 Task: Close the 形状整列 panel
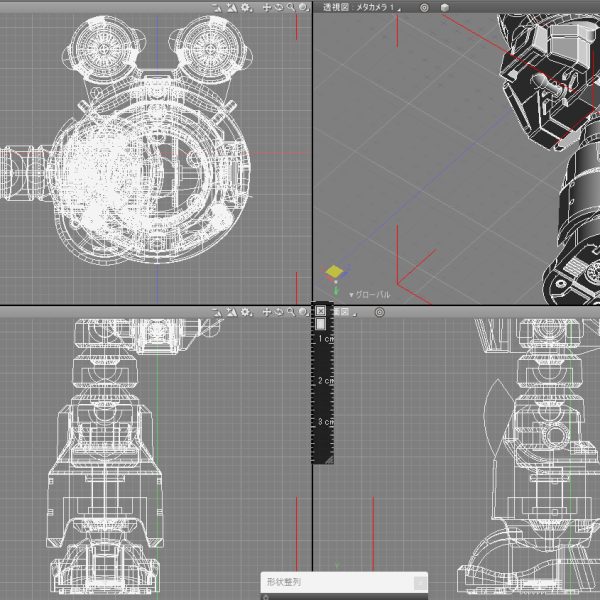point(420,582)
